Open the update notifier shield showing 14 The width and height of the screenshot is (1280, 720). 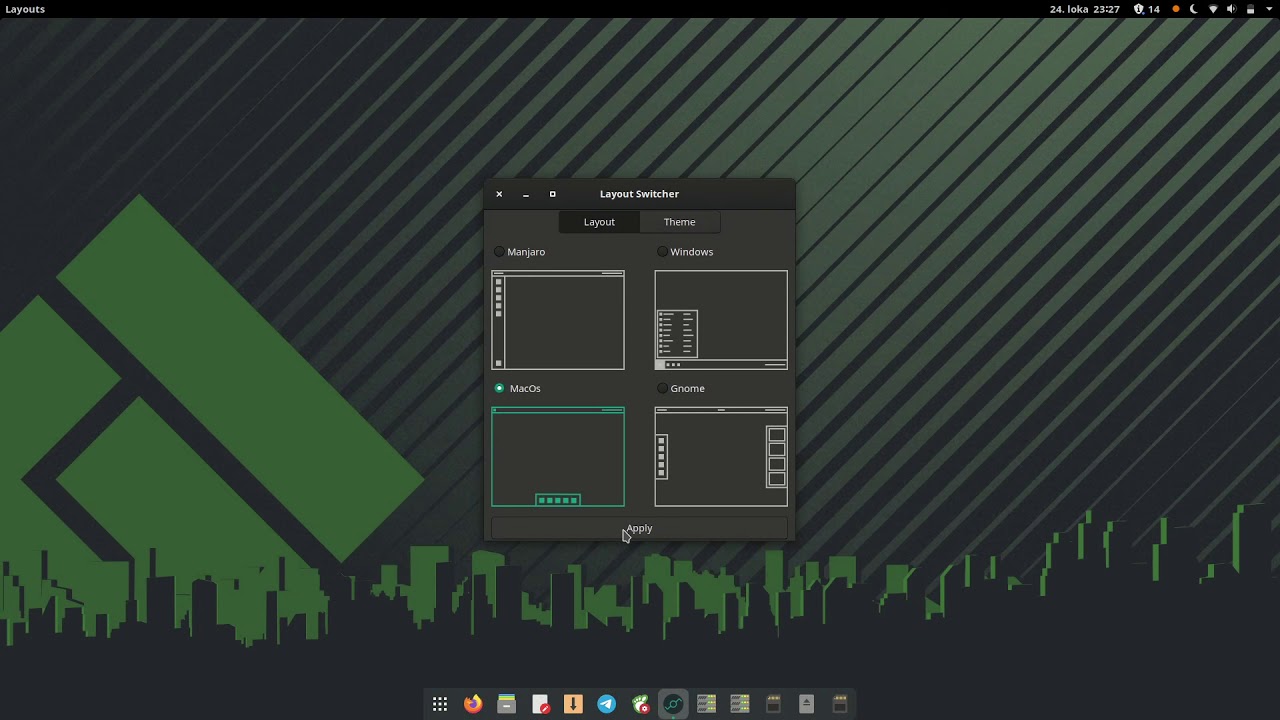[x=1146, y=9]
